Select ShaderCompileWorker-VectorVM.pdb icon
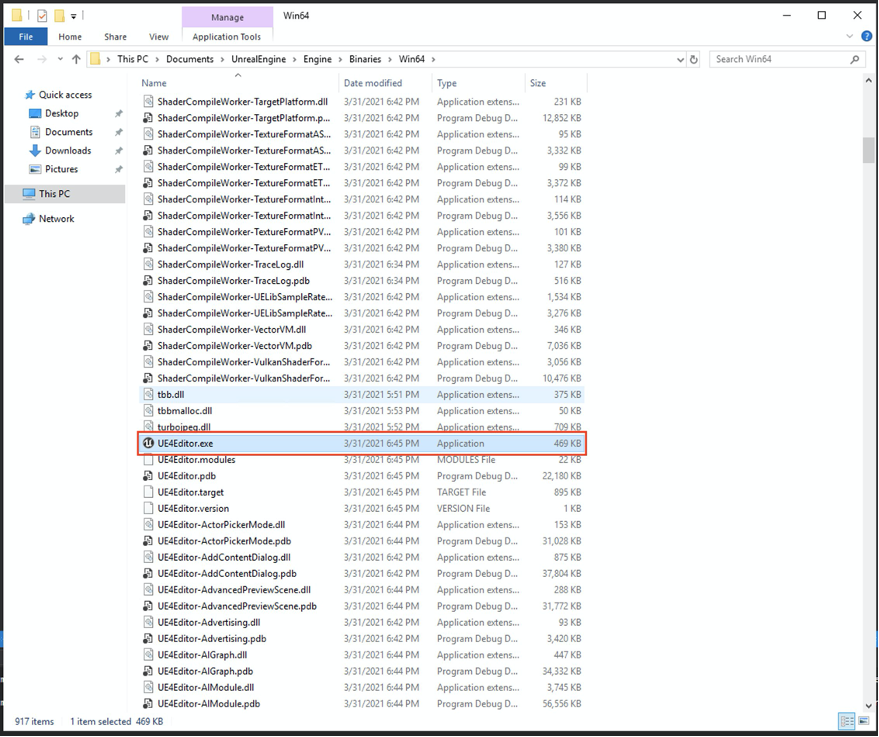 [148, 346]
